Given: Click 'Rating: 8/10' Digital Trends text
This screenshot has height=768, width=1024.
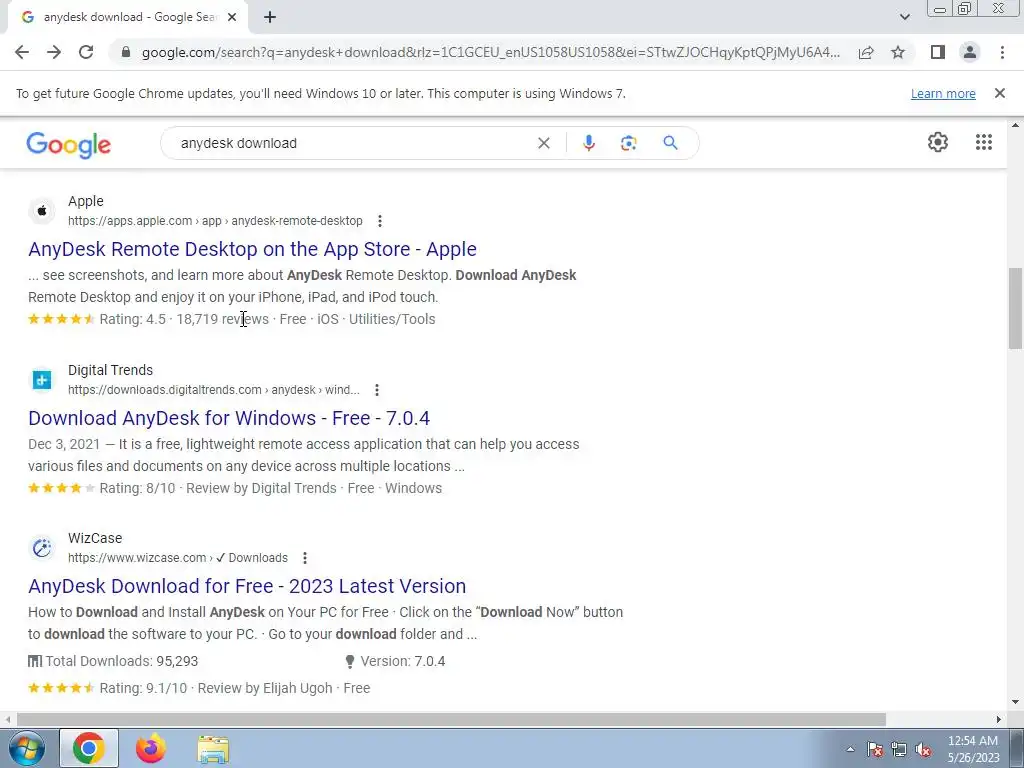Looking at the screenshot, I should [137, 488].
